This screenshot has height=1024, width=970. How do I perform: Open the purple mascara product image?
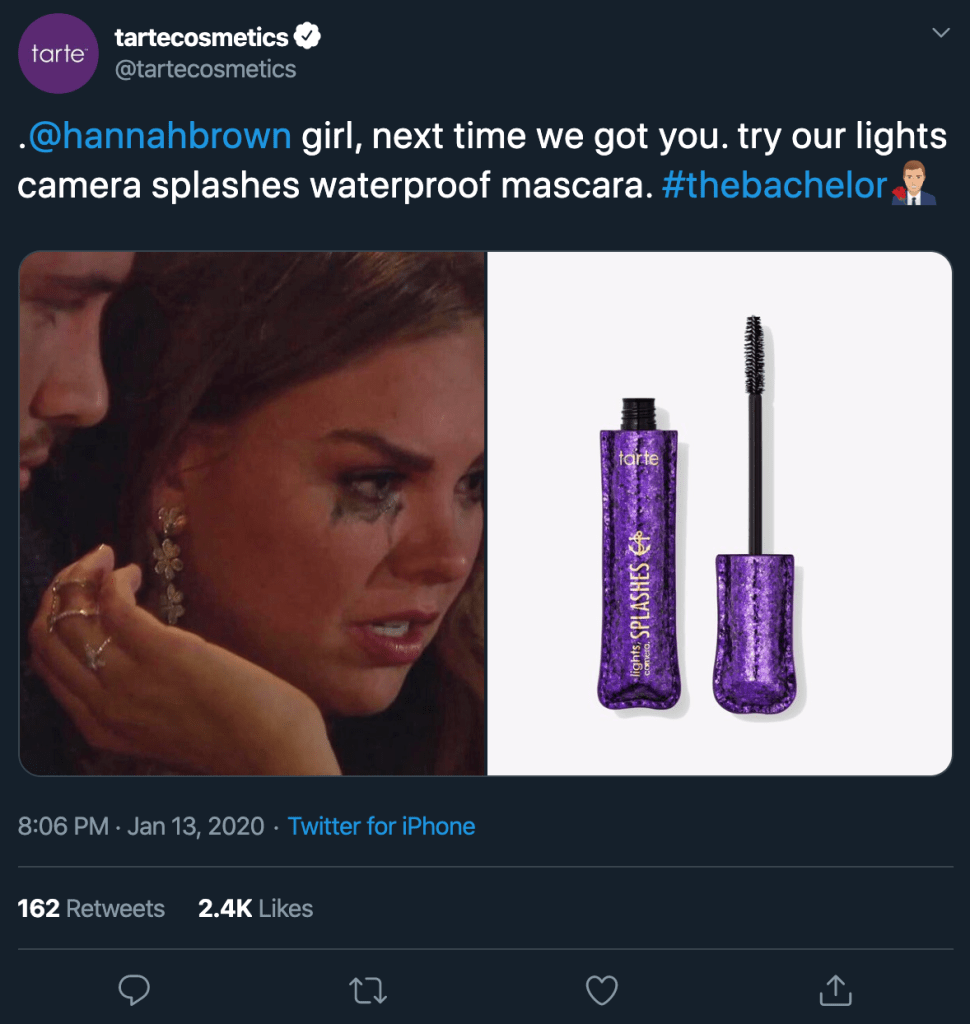pyautogui.click(x=719, y=513)
